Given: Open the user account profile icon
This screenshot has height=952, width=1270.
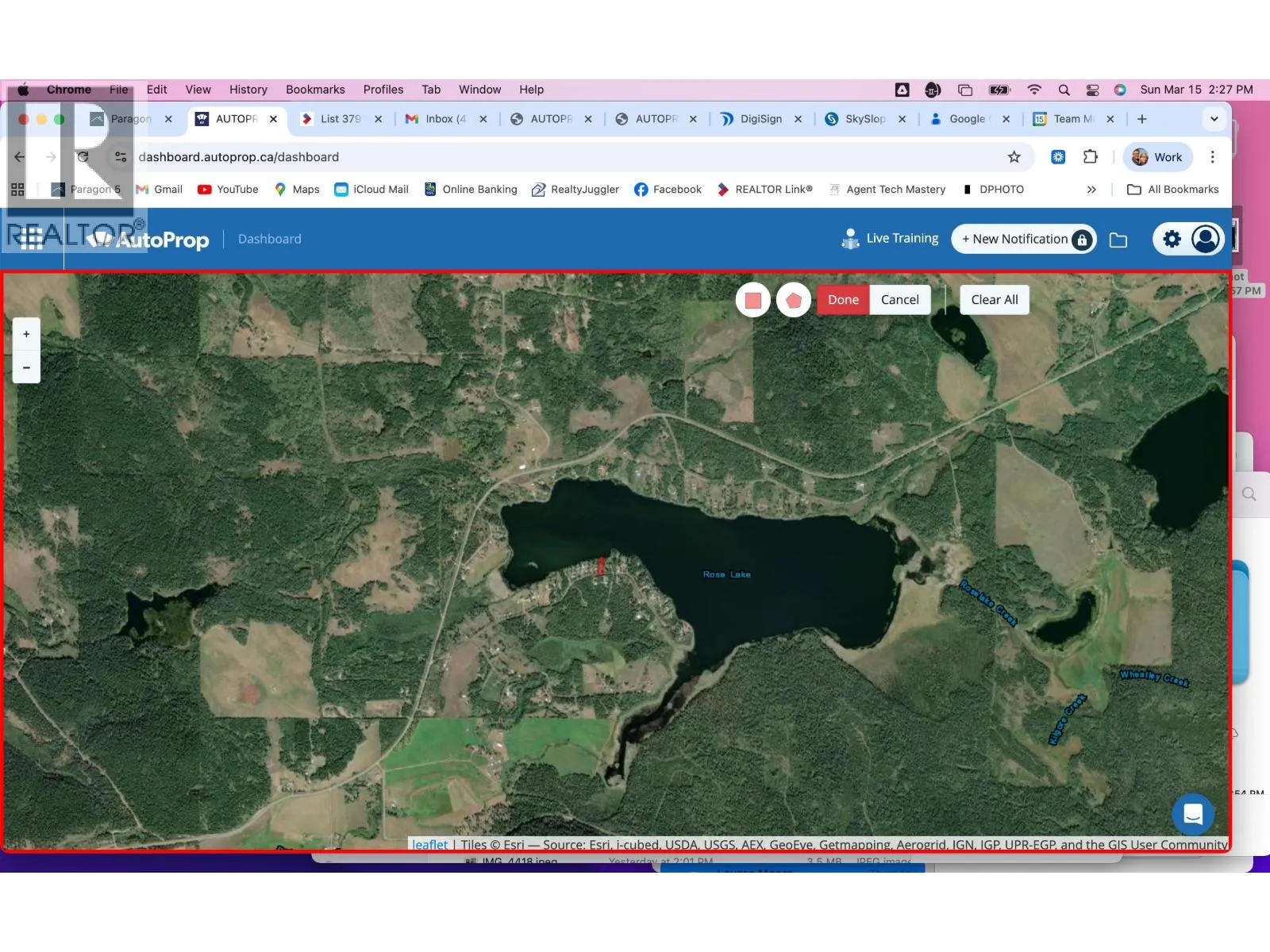Looking at the screenshot, I should click(1205, 239).
